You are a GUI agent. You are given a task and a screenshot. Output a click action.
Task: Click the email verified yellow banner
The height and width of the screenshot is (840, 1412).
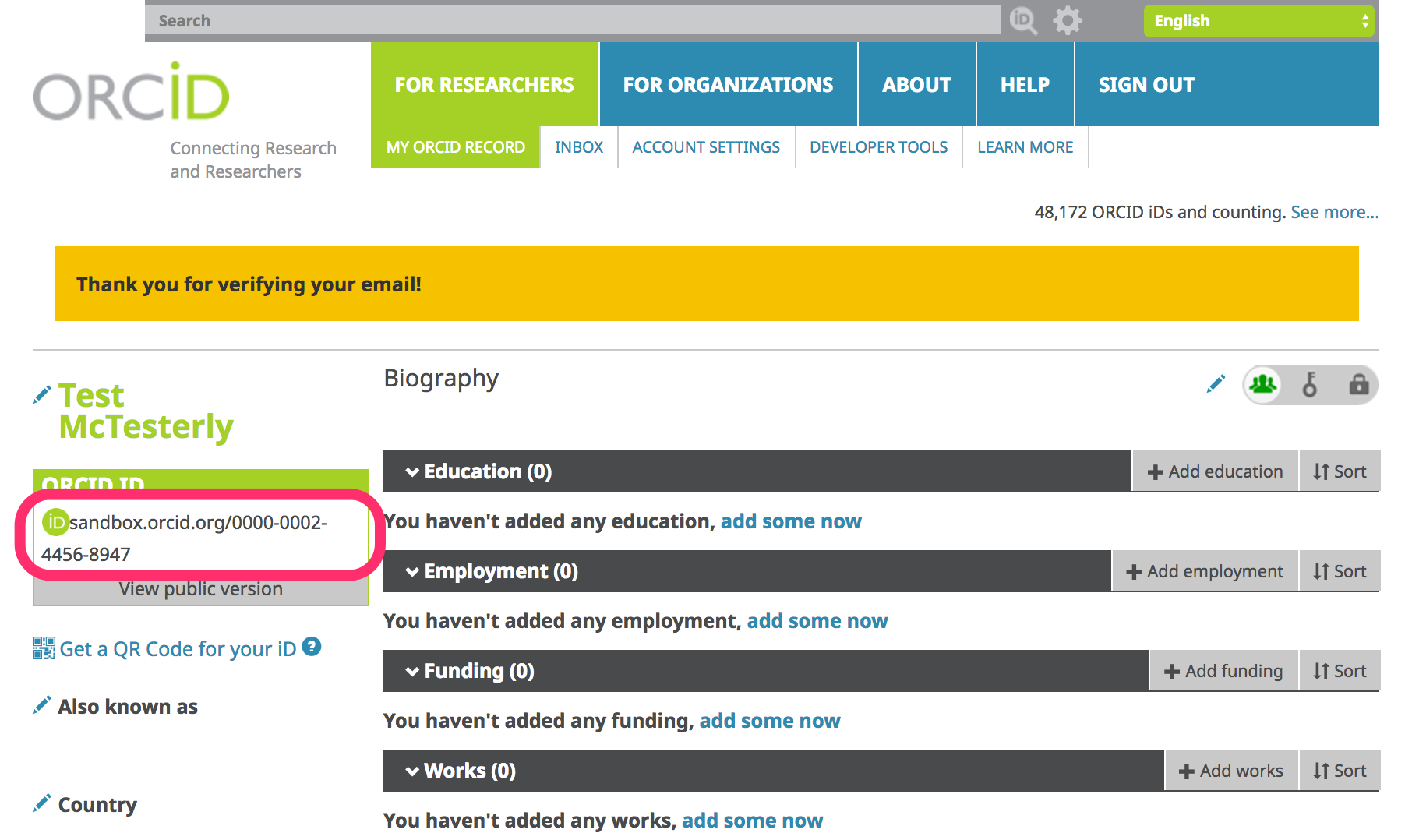(x=707, y=284)
